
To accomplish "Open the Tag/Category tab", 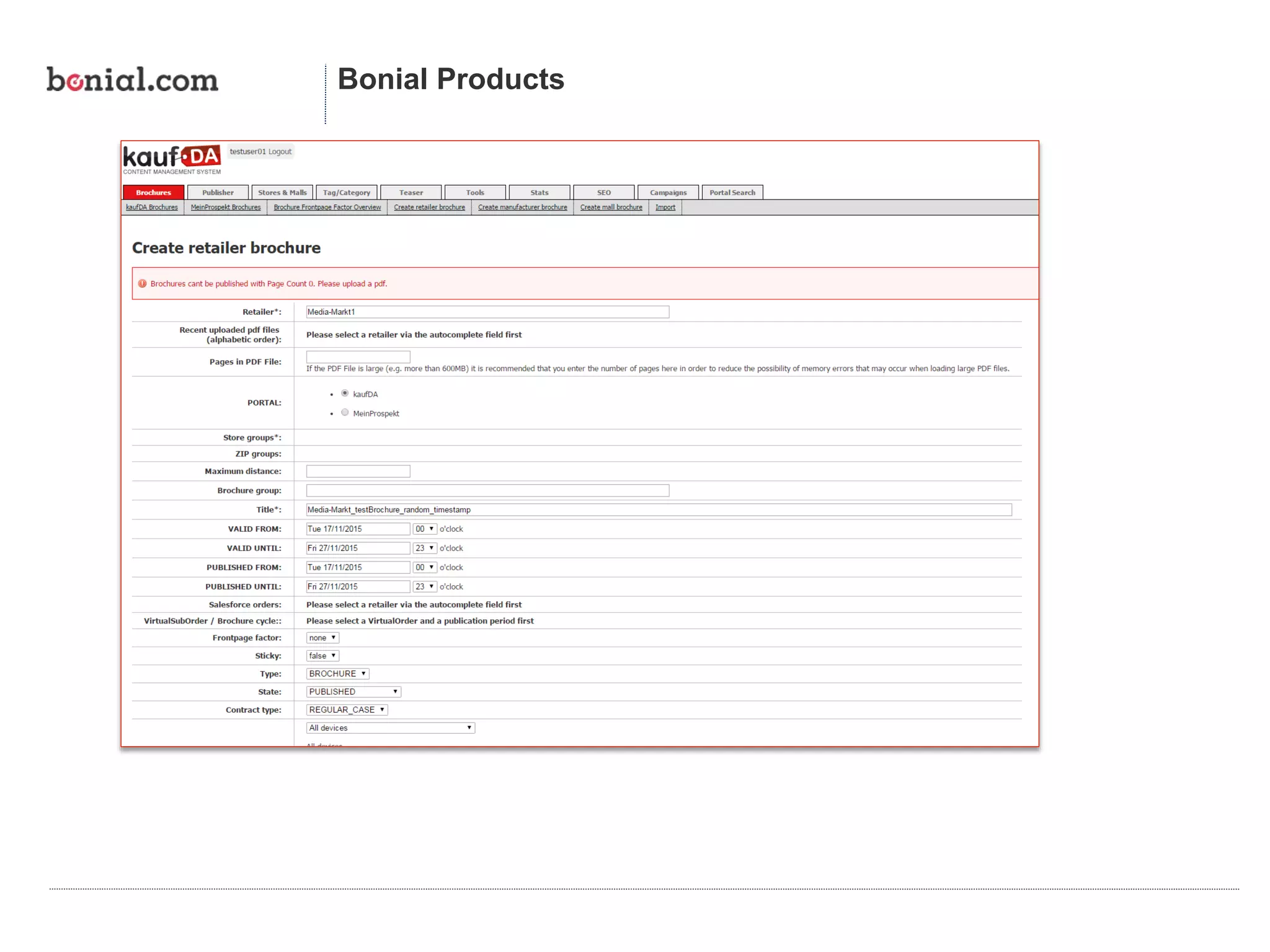I will point(347,192).
